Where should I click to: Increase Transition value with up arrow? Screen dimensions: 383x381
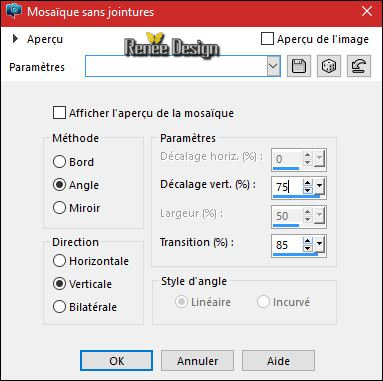[307, 240]
